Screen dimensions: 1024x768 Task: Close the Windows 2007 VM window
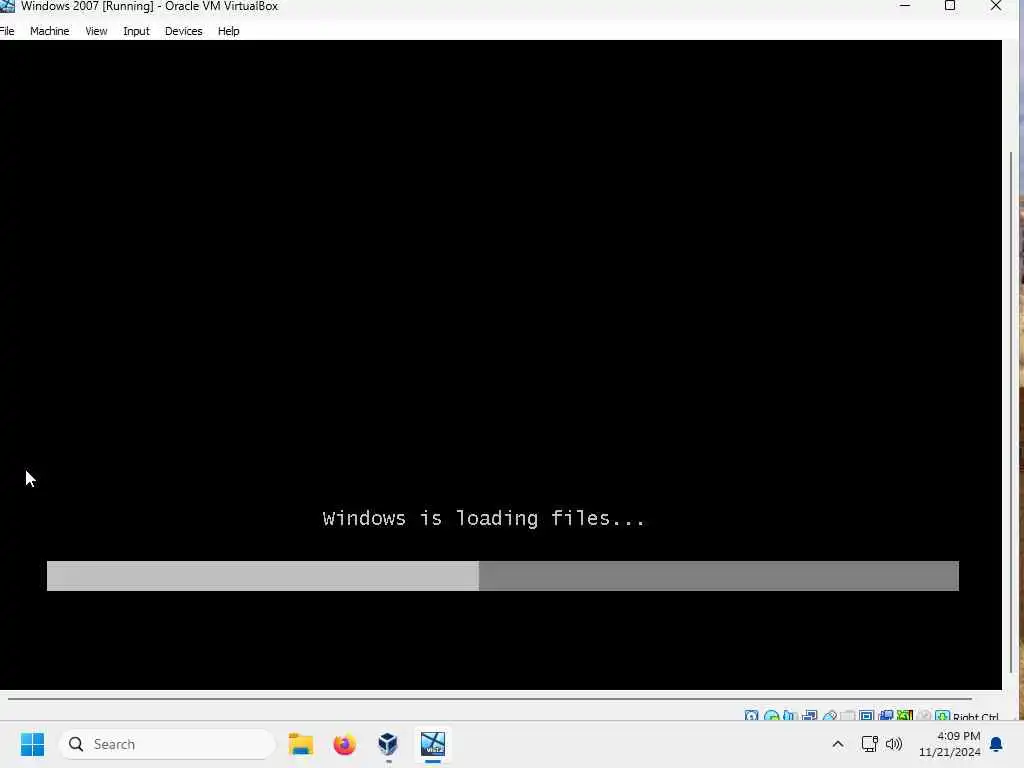[996, 6]
